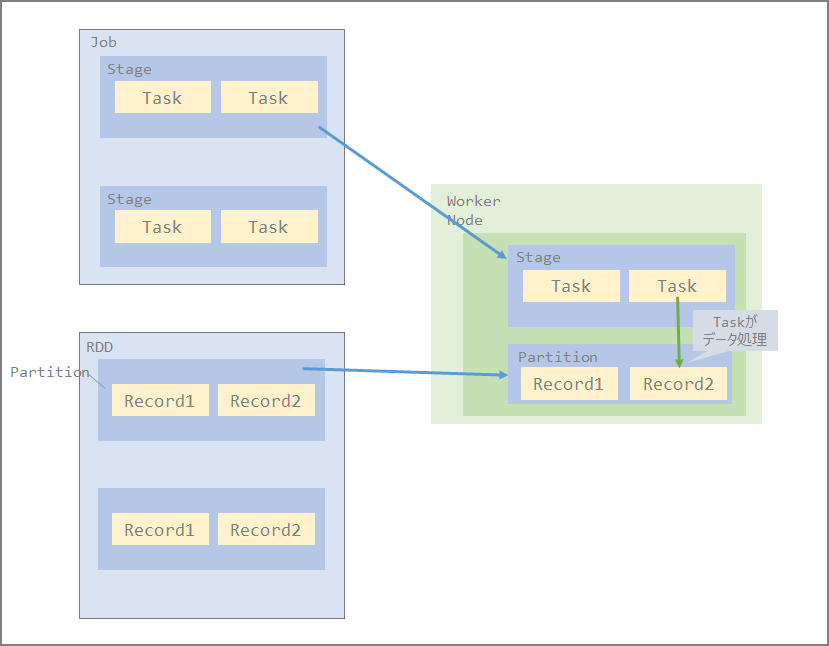829x646 pixels.
Task: Click the Partition label inside Worker Node
Action: point(557,357)
